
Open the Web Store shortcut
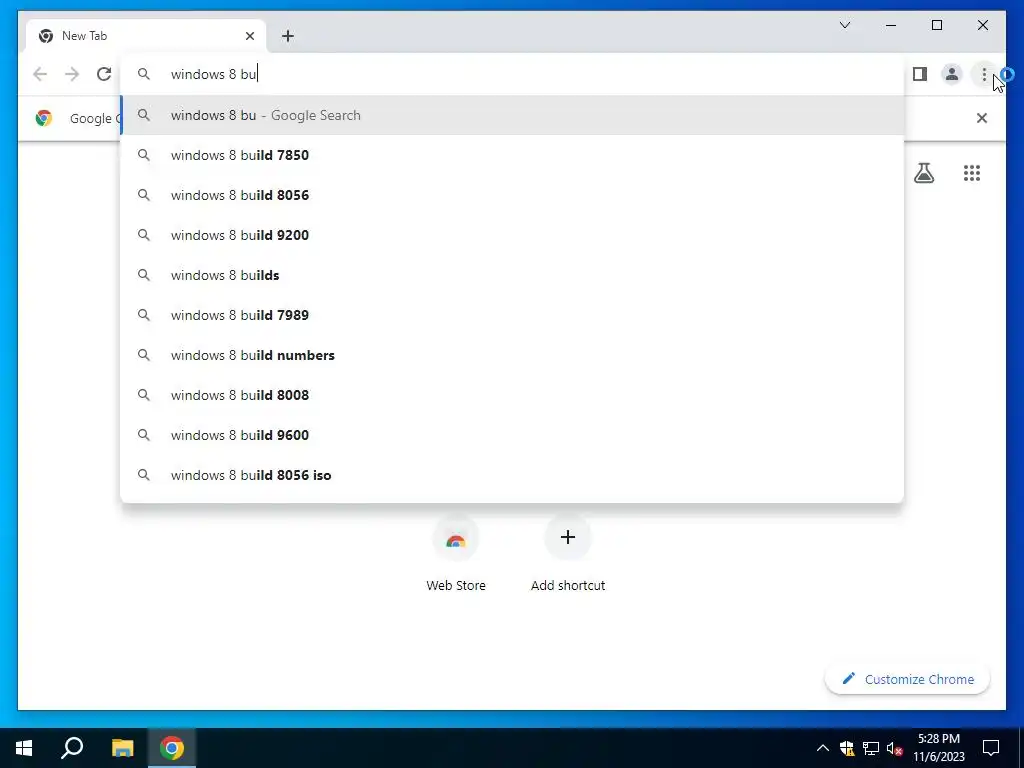[456, 554]
